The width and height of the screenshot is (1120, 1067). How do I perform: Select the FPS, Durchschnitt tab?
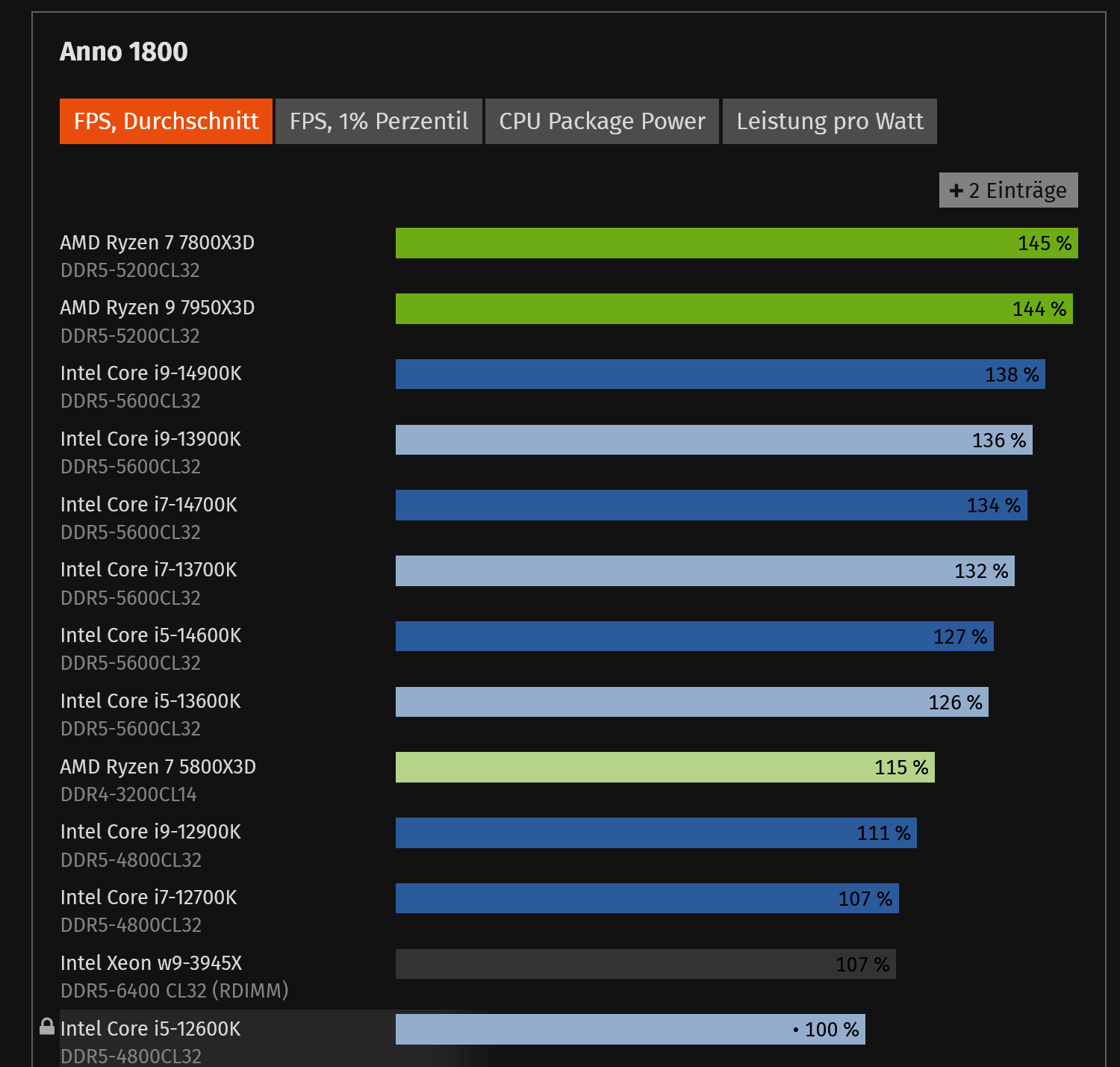166,121
